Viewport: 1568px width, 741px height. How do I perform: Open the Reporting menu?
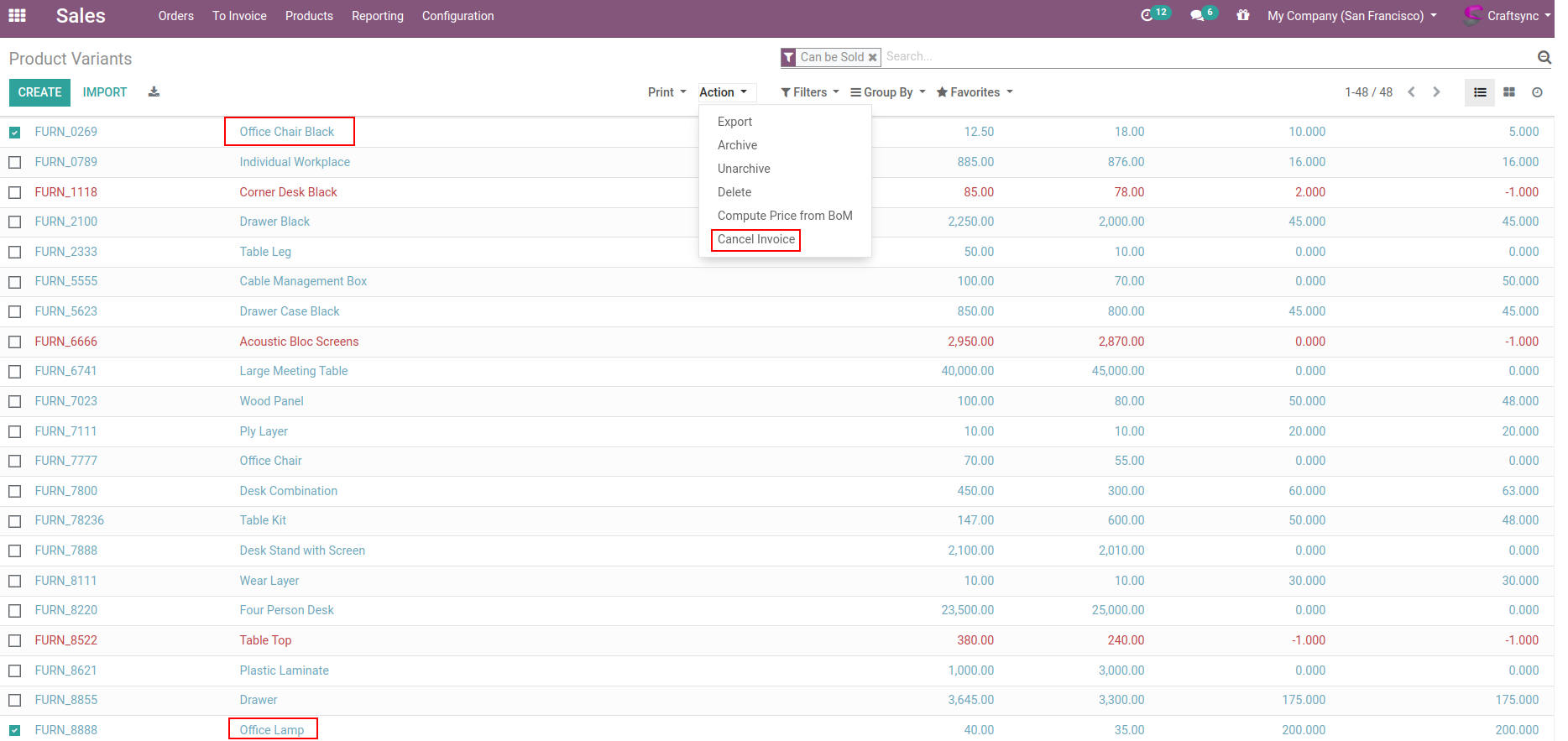tap(377, 16)
